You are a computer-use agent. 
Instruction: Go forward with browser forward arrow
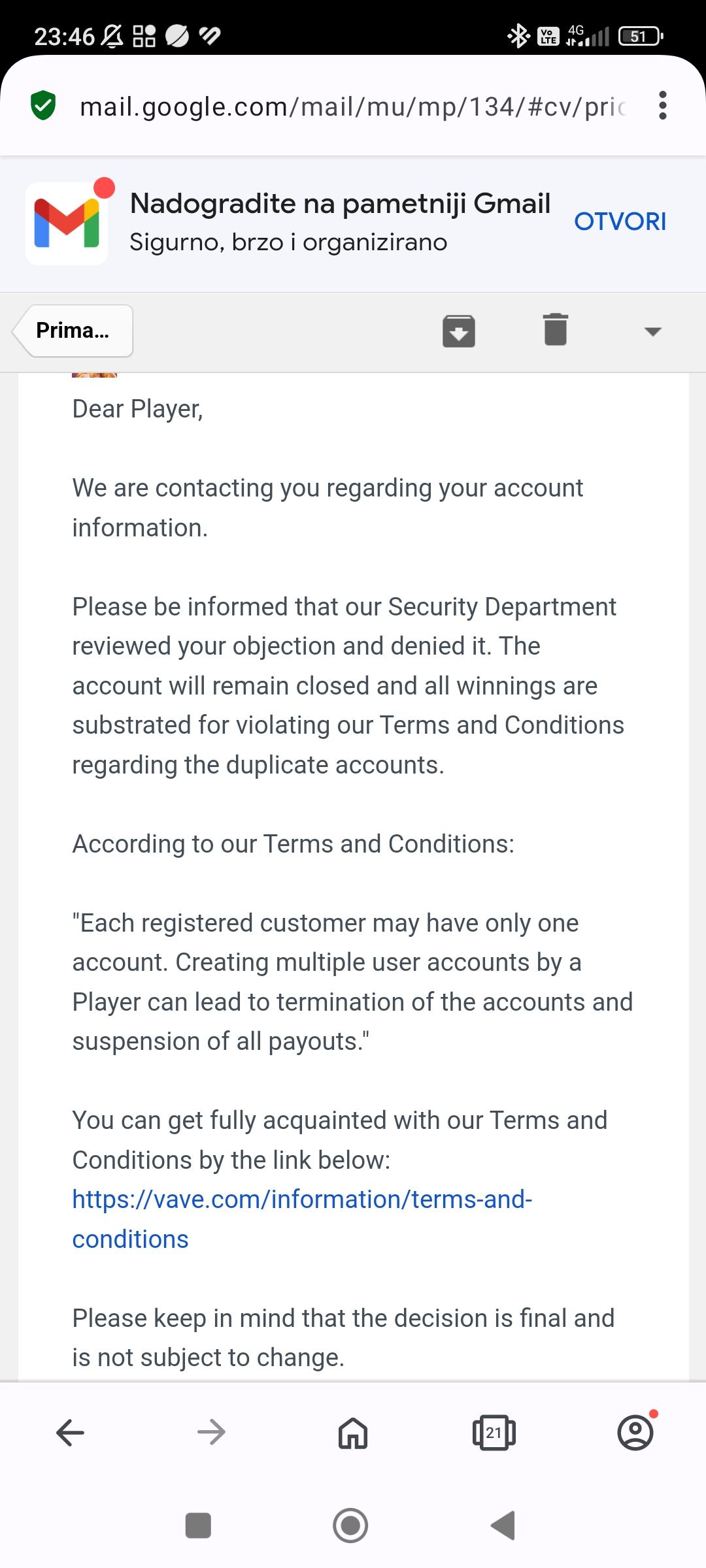(211, 1433)
